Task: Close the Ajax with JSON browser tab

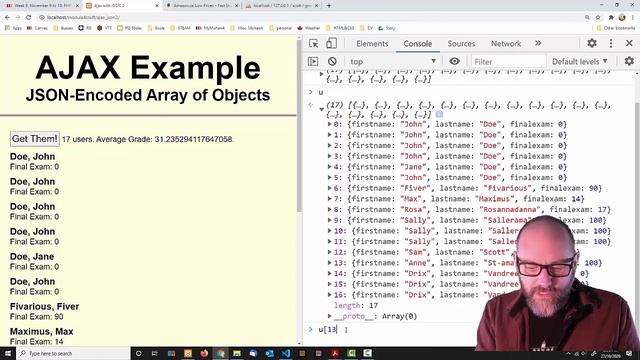Action: click(x=157, y=6)
